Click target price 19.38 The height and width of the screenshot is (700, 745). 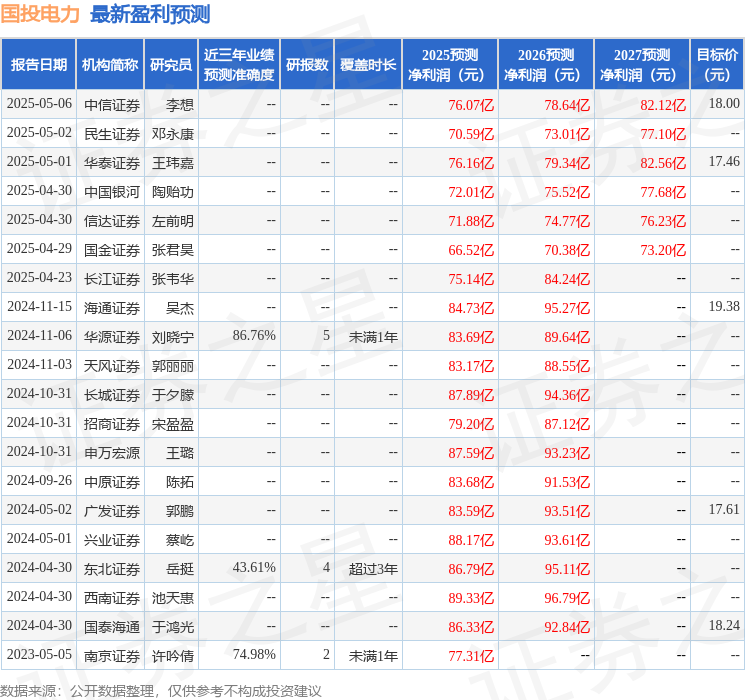(x=724, y=307)
